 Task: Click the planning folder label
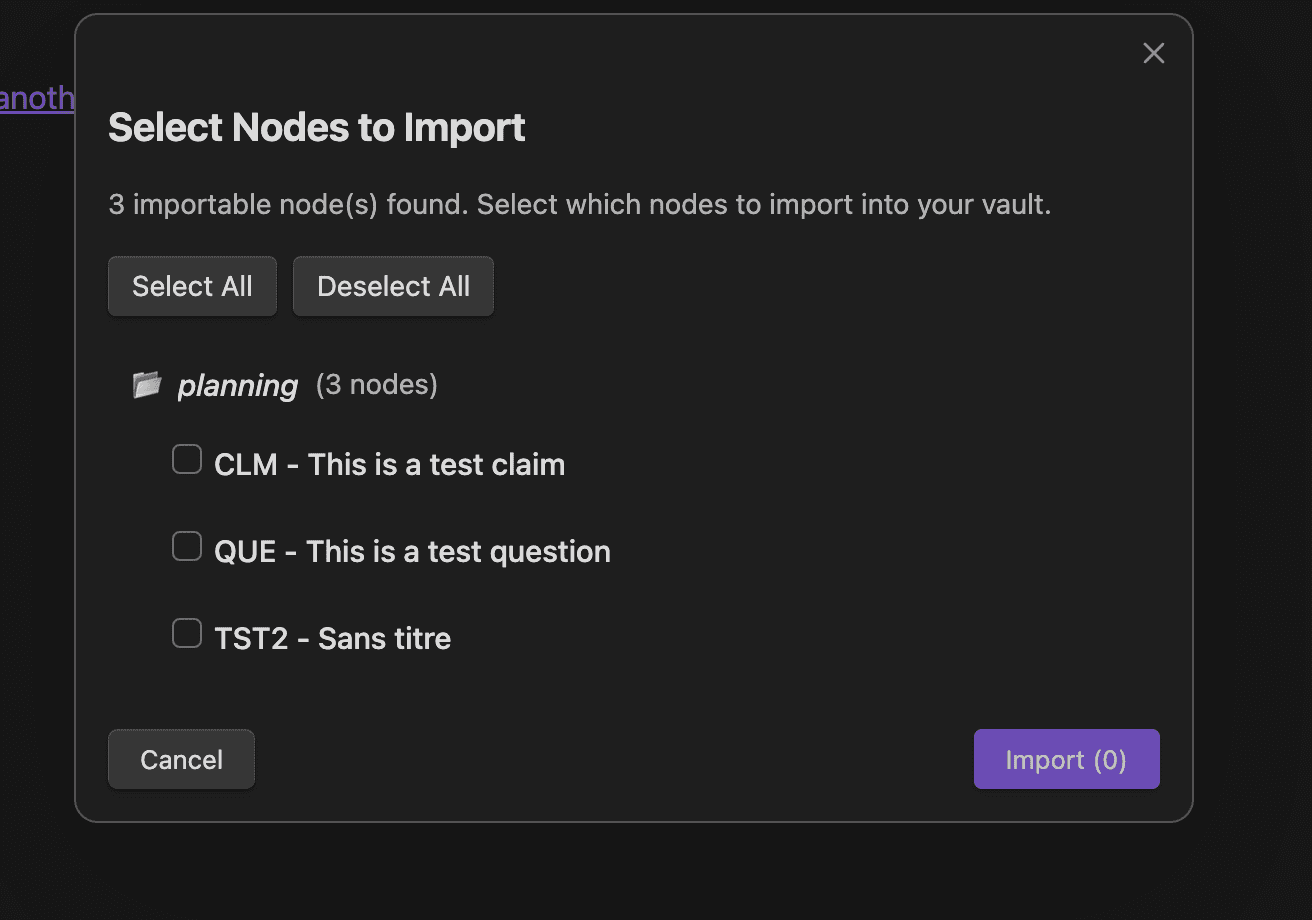click(237, 385)
